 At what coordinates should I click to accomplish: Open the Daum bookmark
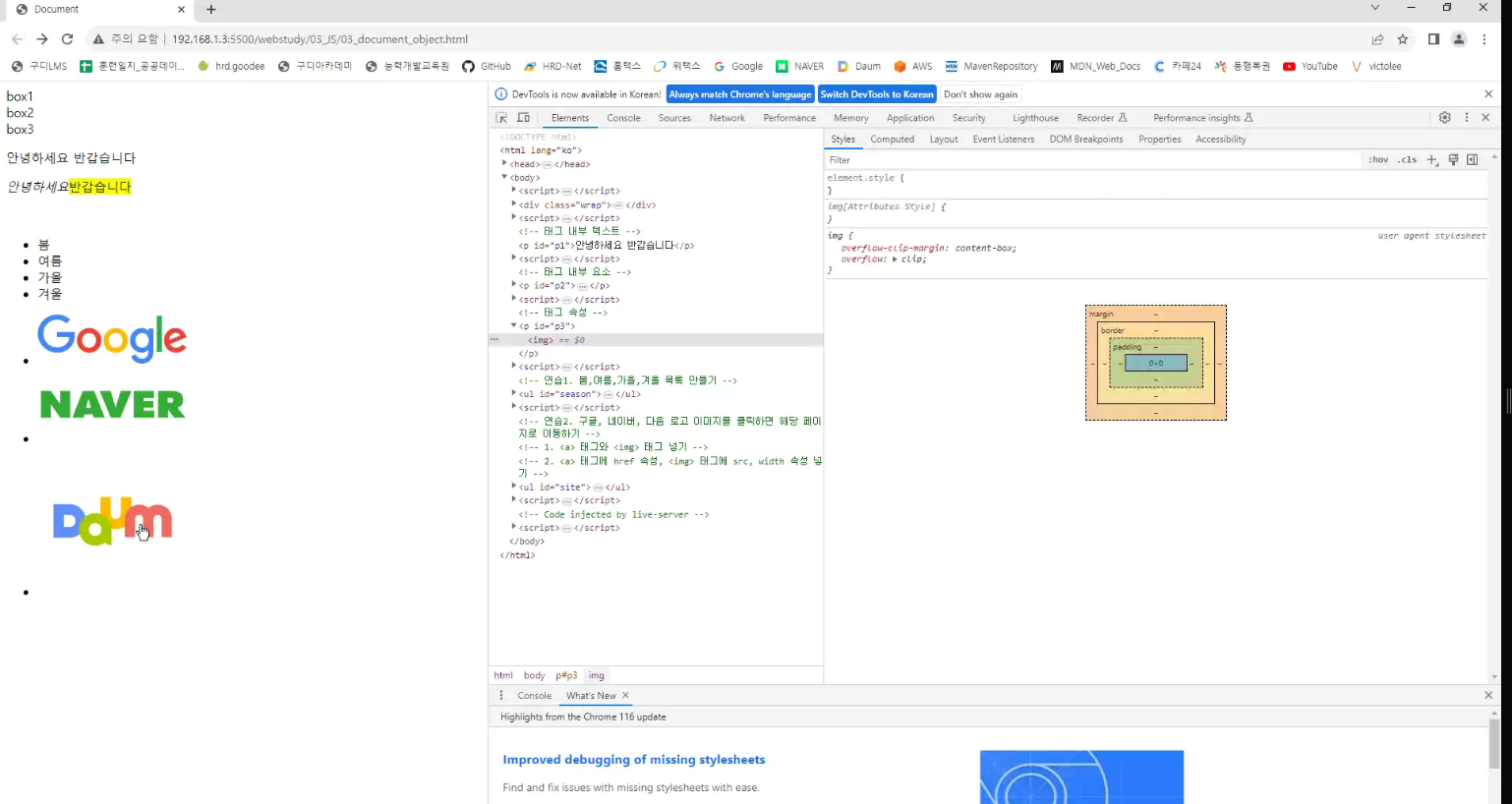click(859, 66)
